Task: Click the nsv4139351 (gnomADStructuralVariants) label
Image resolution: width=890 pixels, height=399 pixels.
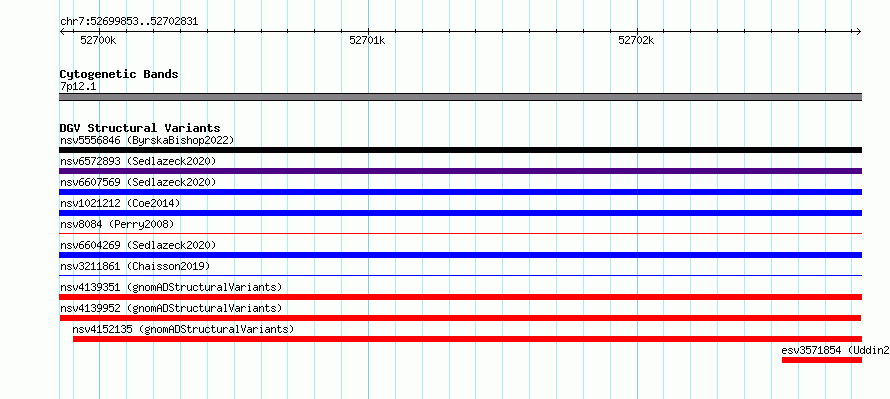Action: coord(171,287)
